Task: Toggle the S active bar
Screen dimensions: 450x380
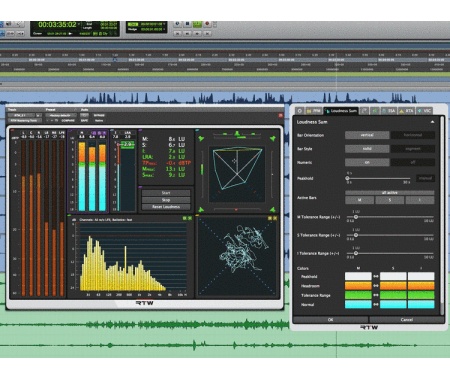Action: (390, 200)
